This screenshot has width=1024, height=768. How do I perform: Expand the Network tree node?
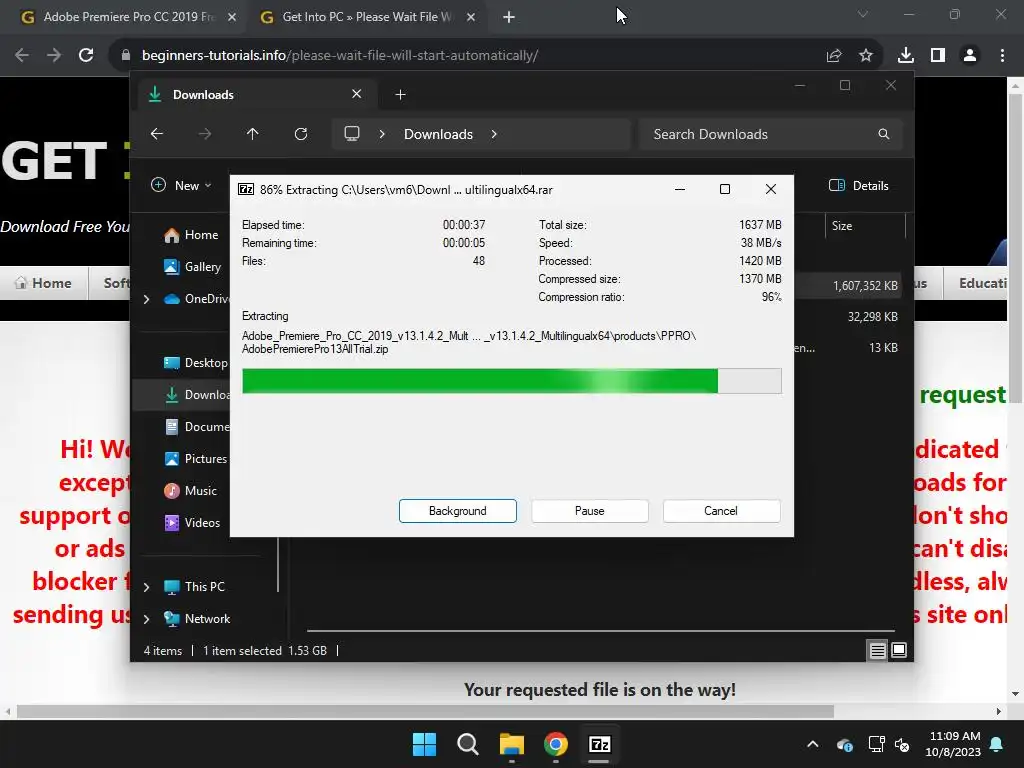(147, 619)
